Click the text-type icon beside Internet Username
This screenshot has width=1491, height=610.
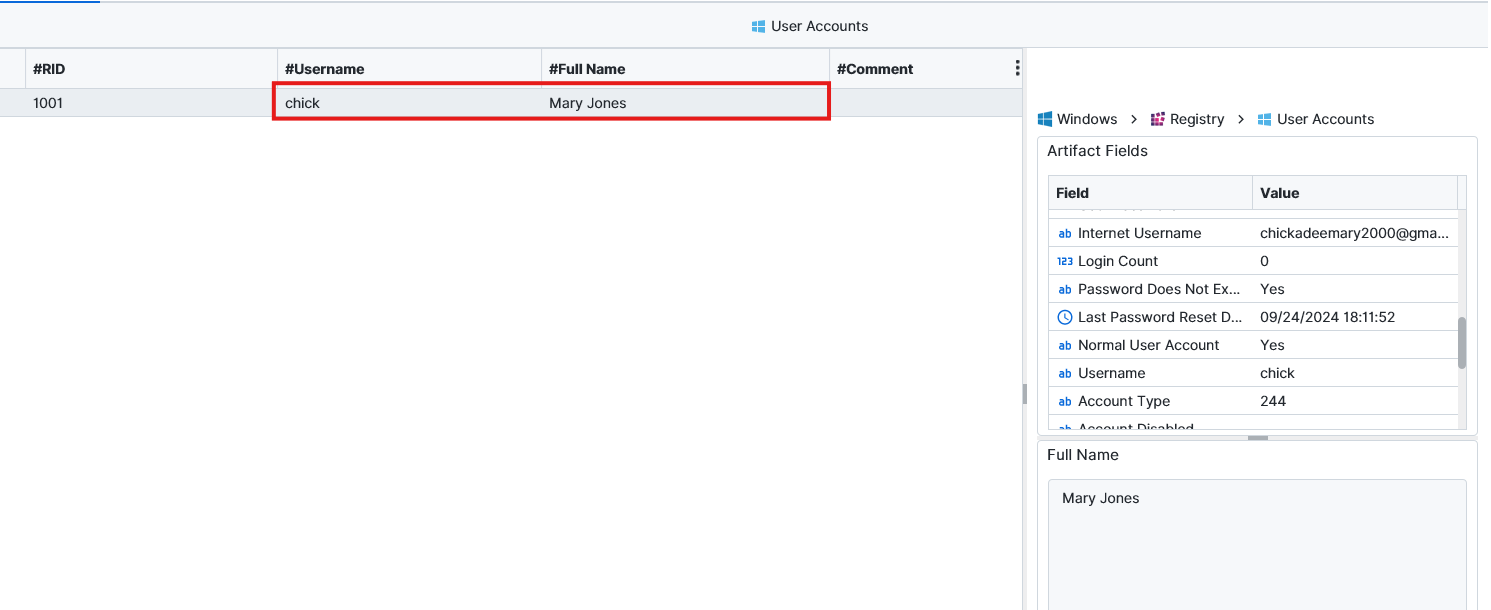coord(1064,233)
